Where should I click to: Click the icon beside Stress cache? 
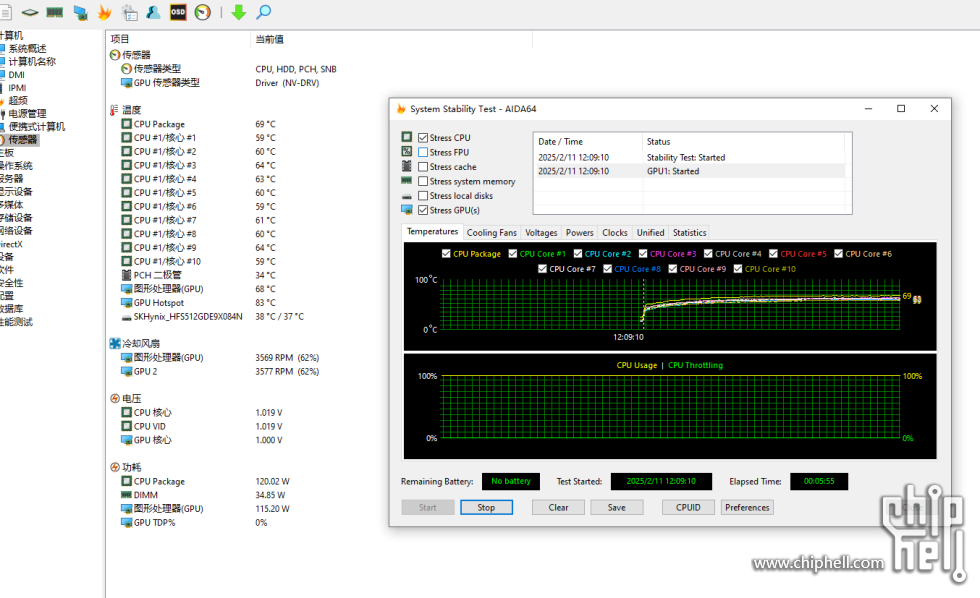tap(407, 166)
